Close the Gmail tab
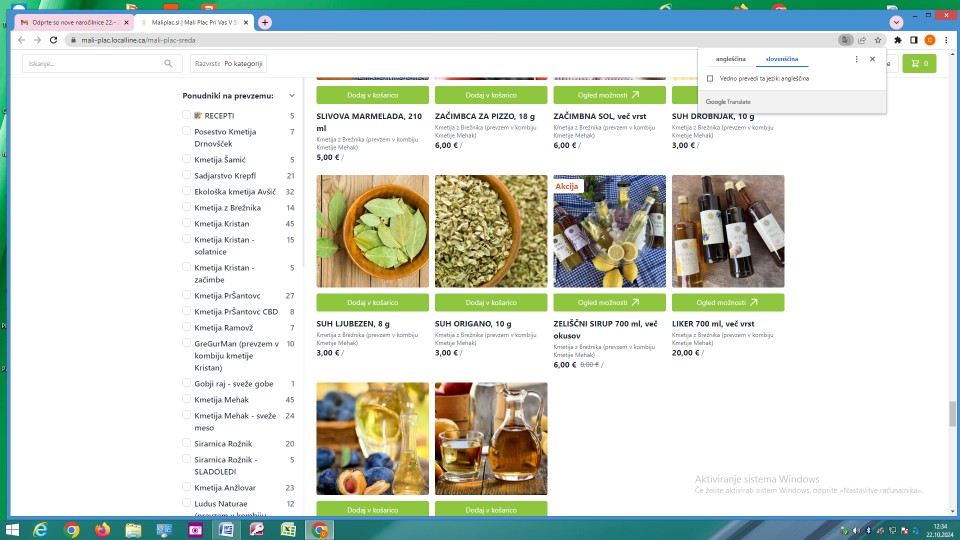This screenshot has height=540, width=960. click(126, 22)
